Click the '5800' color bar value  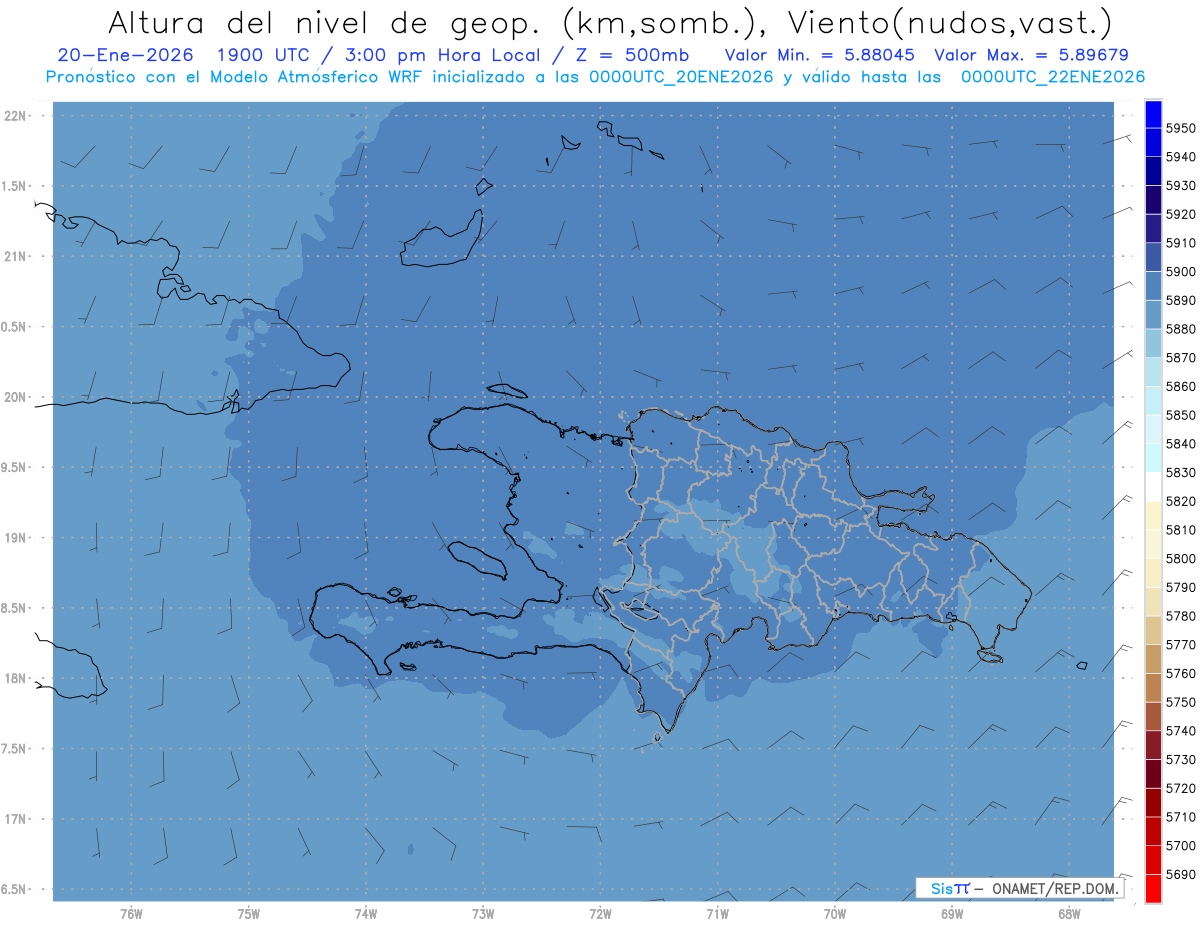coord(1181,558)
